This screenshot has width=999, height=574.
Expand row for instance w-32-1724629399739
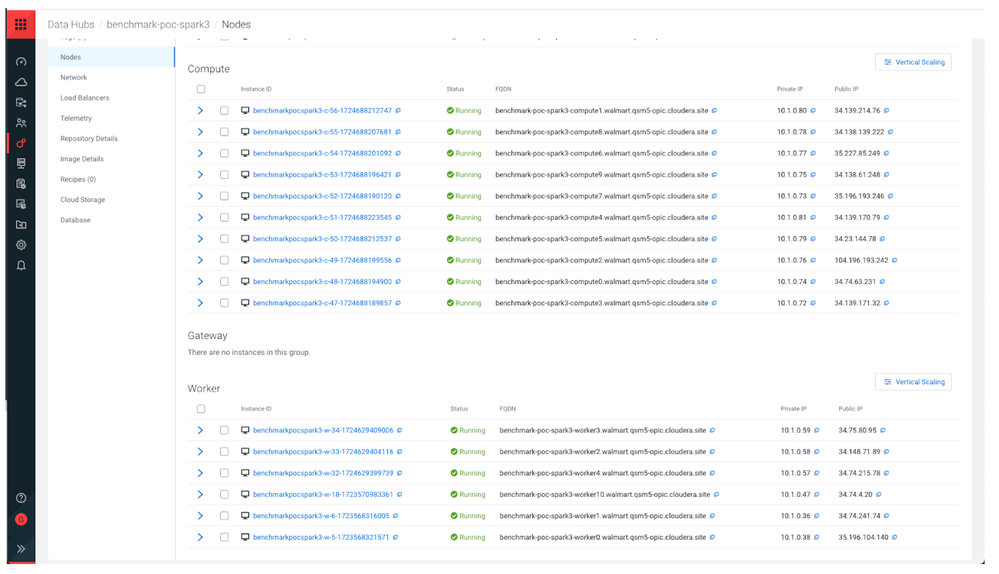pos(200,473)
